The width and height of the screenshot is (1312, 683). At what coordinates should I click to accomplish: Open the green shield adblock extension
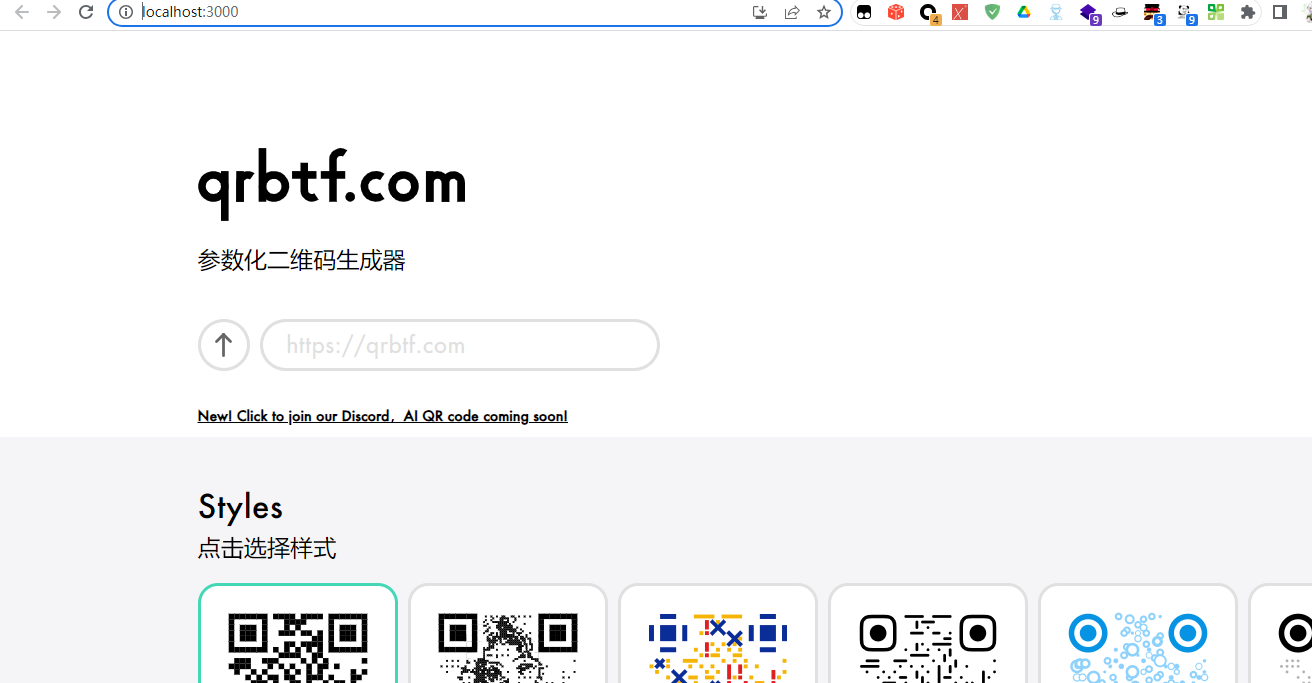[x=992, y=12]
